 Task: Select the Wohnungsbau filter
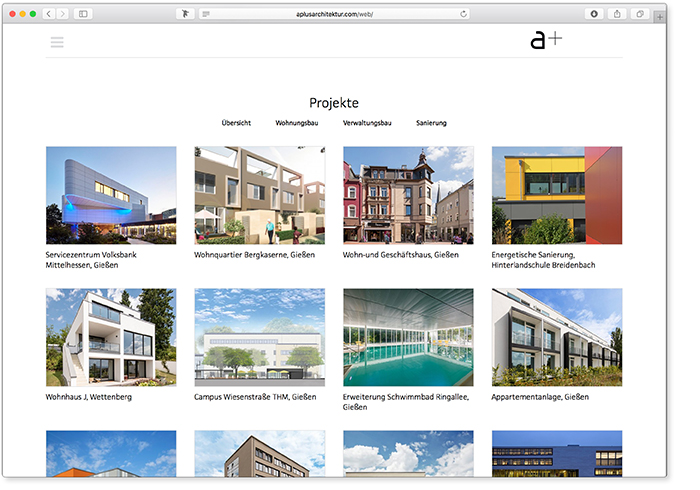(x=297, y=123)
